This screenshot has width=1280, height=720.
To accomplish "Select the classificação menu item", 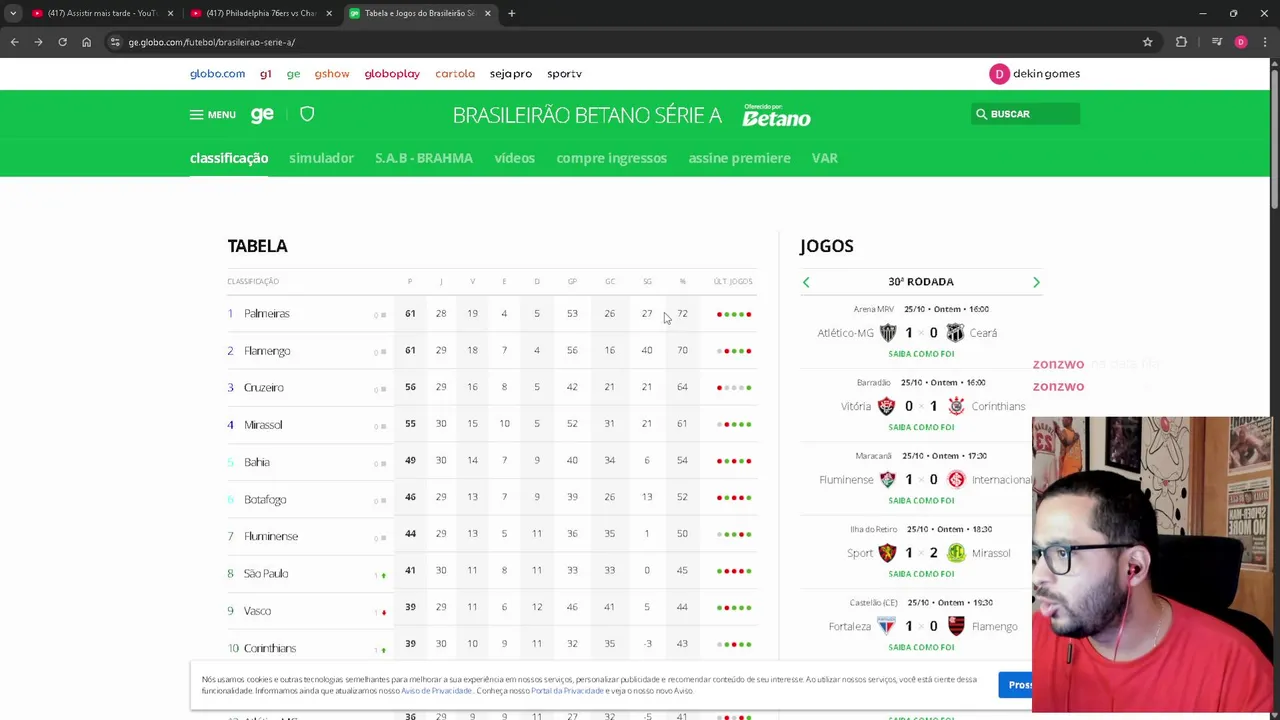I will 229,158.
